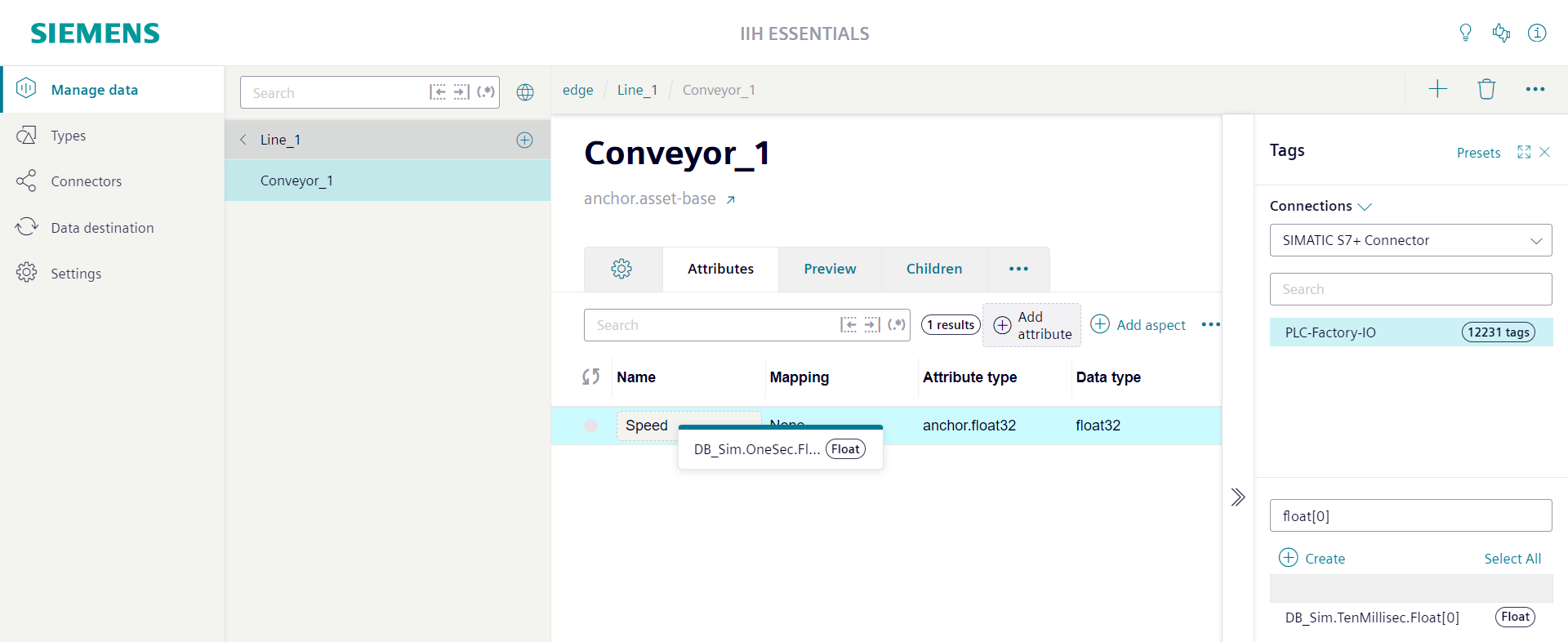Click the globe icon next to tree search
This screenshot has width=1568, height=642.
[525, 92]
